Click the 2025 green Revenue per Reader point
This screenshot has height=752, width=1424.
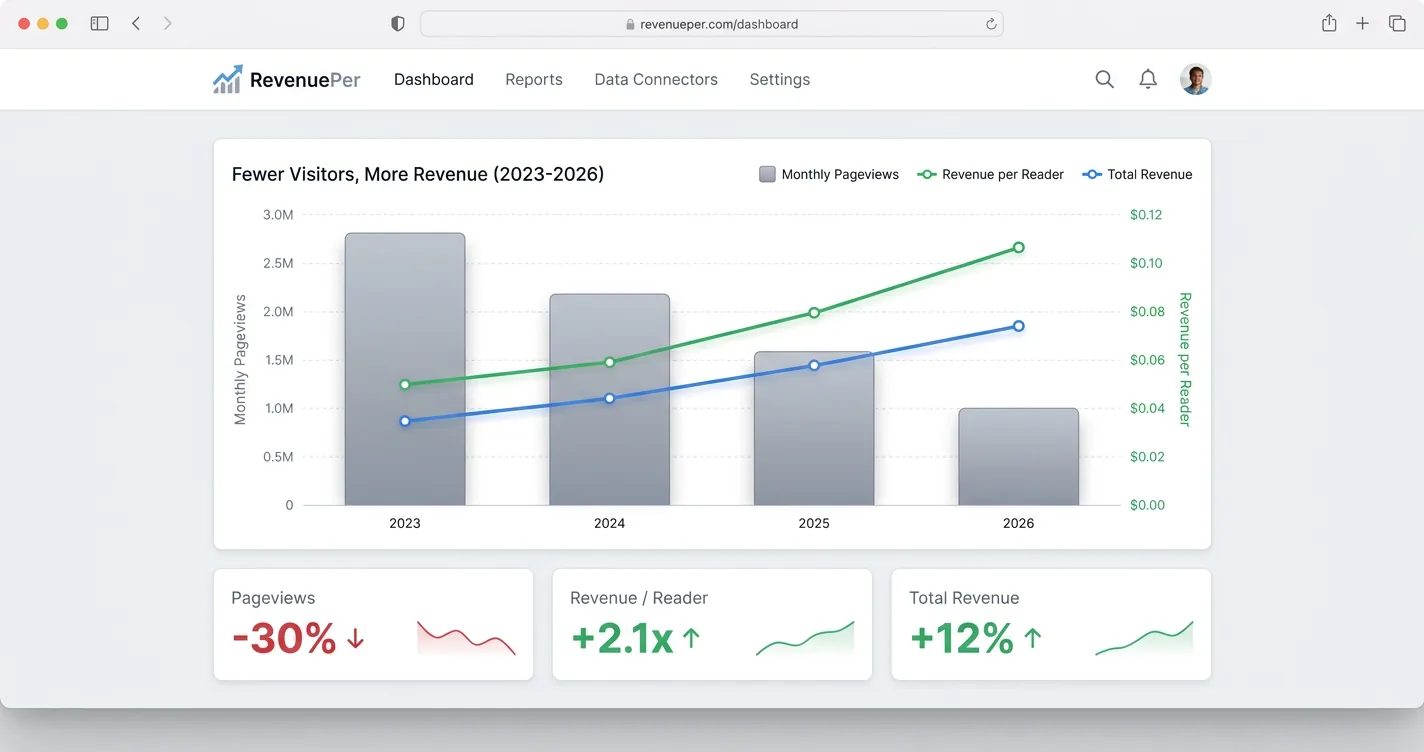point(814,312)
